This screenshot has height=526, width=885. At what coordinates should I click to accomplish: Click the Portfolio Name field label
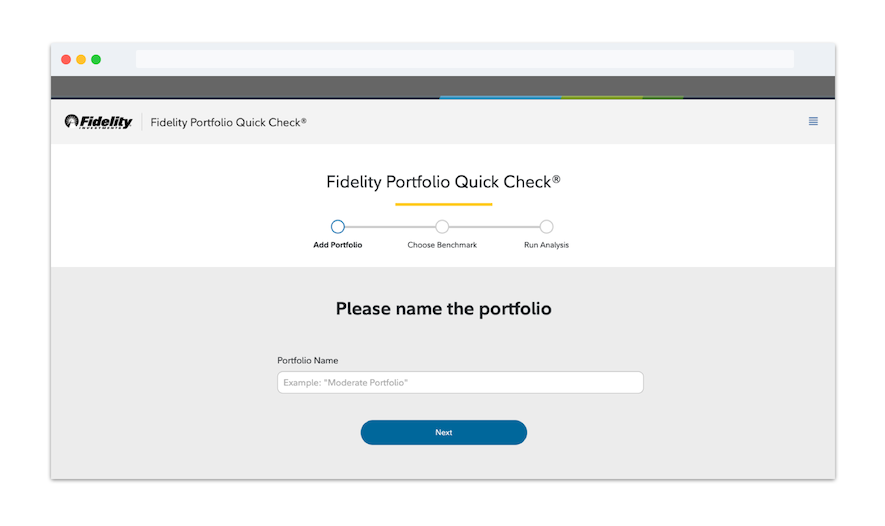[x=307, y=360]
